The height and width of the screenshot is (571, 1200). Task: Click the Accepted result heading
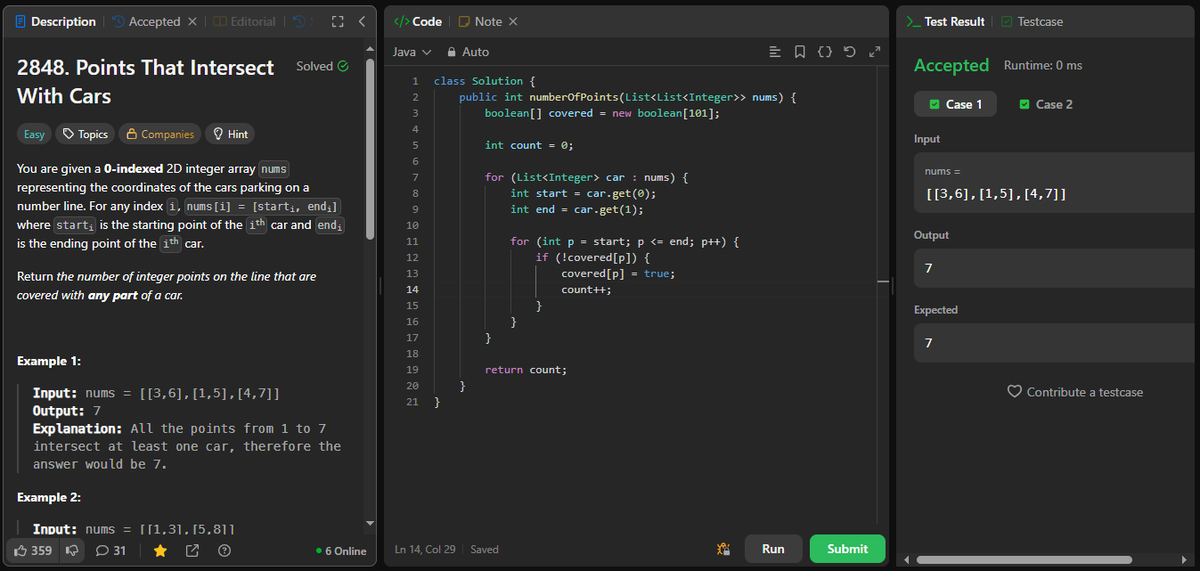[x=951, y=65]
